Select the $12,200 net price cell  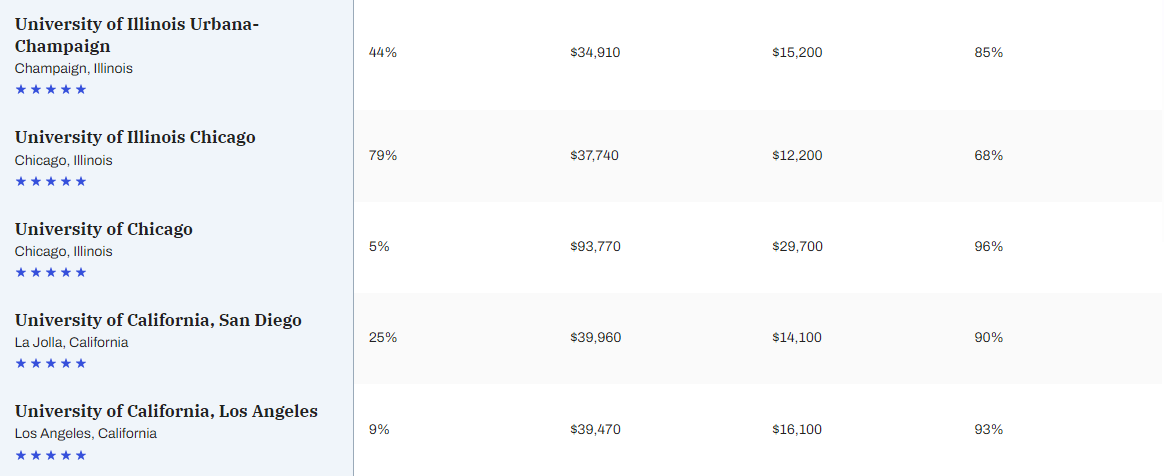pyautogui.click(x=797, y=155)
